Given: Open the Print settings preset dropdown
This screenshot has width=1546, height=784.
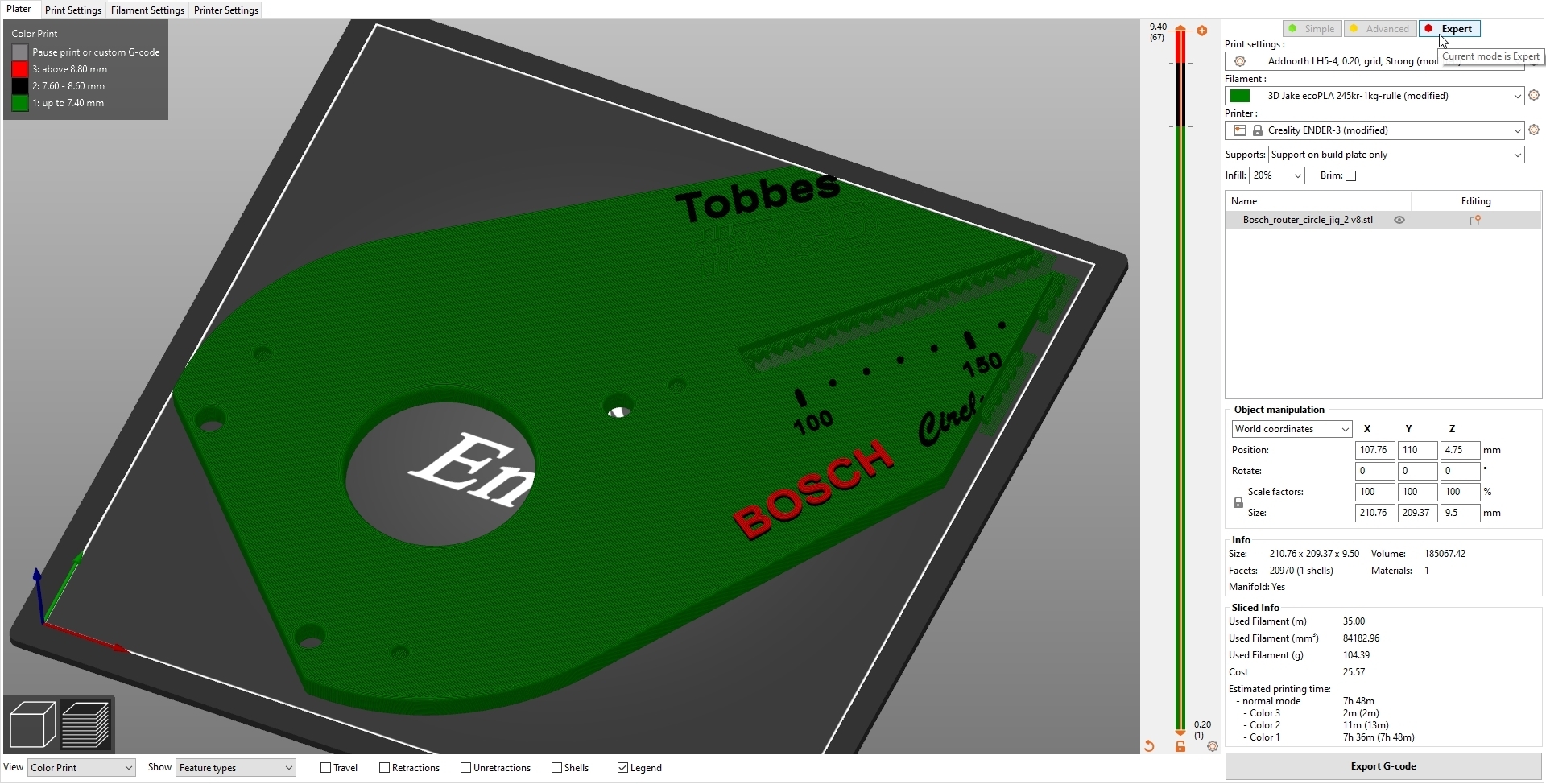Looking at the screenshot, I should coord(1374,61).
